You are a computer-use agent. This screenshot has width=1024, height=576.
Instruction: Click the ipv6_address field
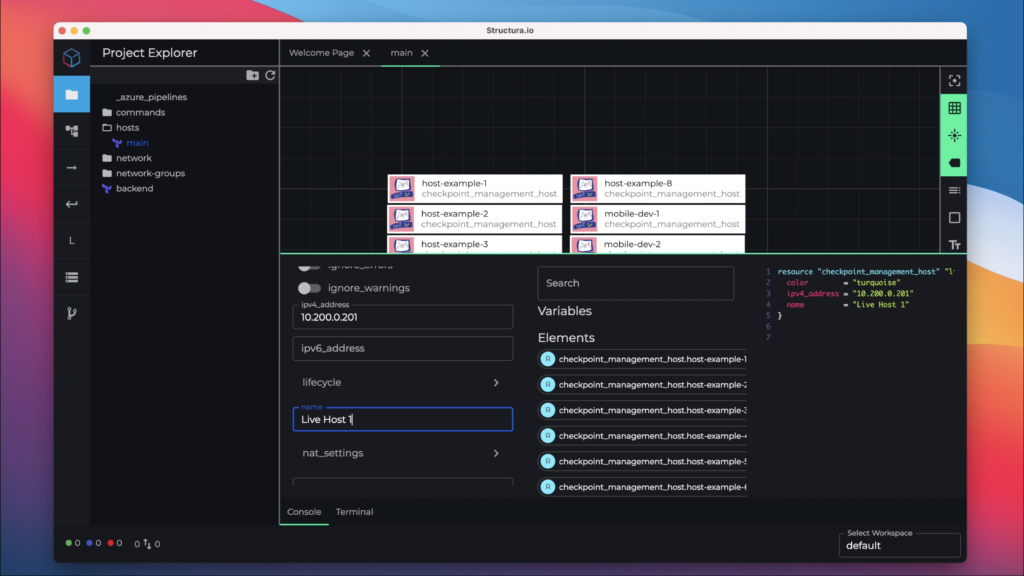pos(403,348)
